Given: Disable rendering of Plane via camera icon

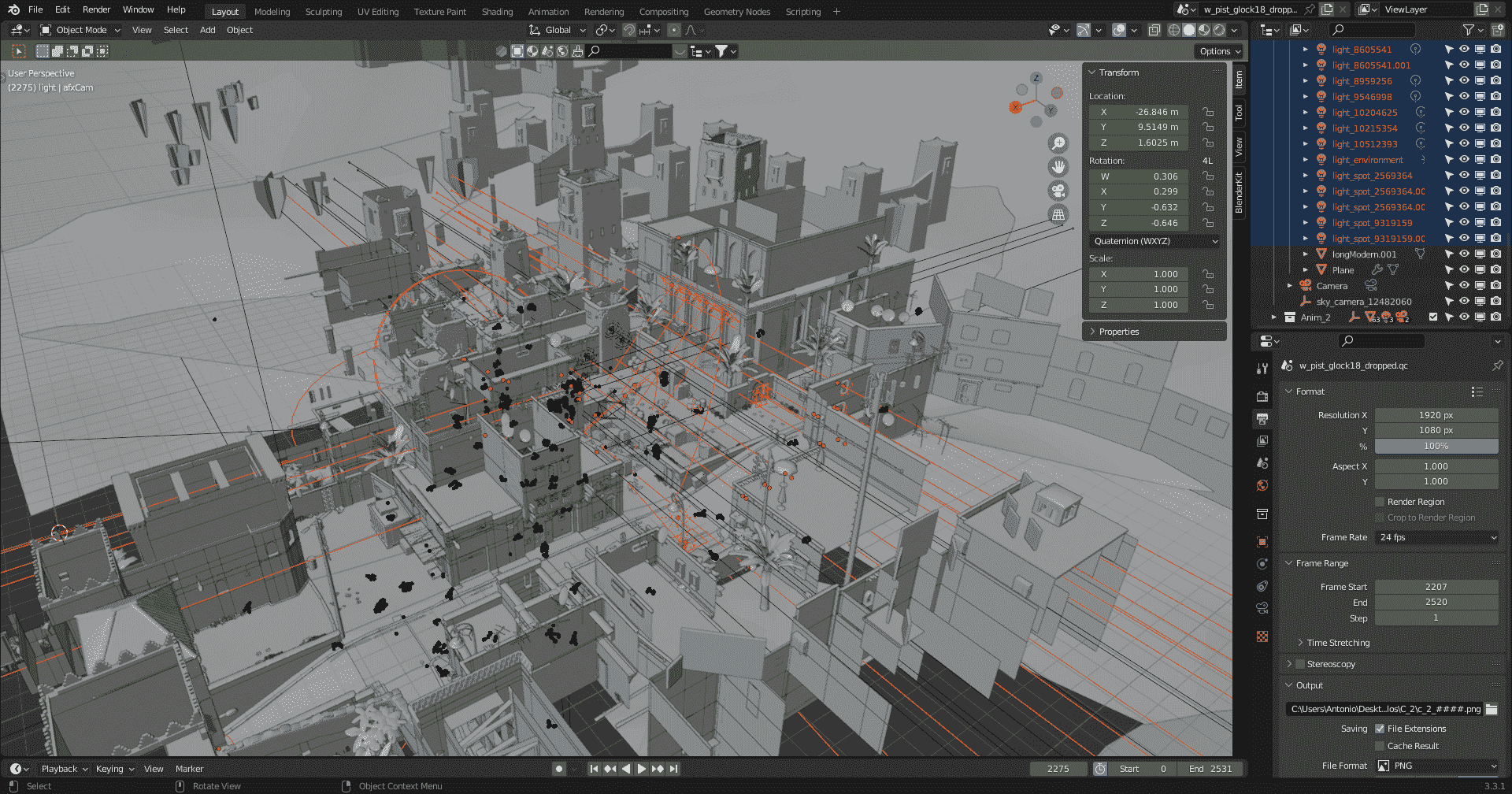Looking at the screenshot, I should (x=1495, y=270).
